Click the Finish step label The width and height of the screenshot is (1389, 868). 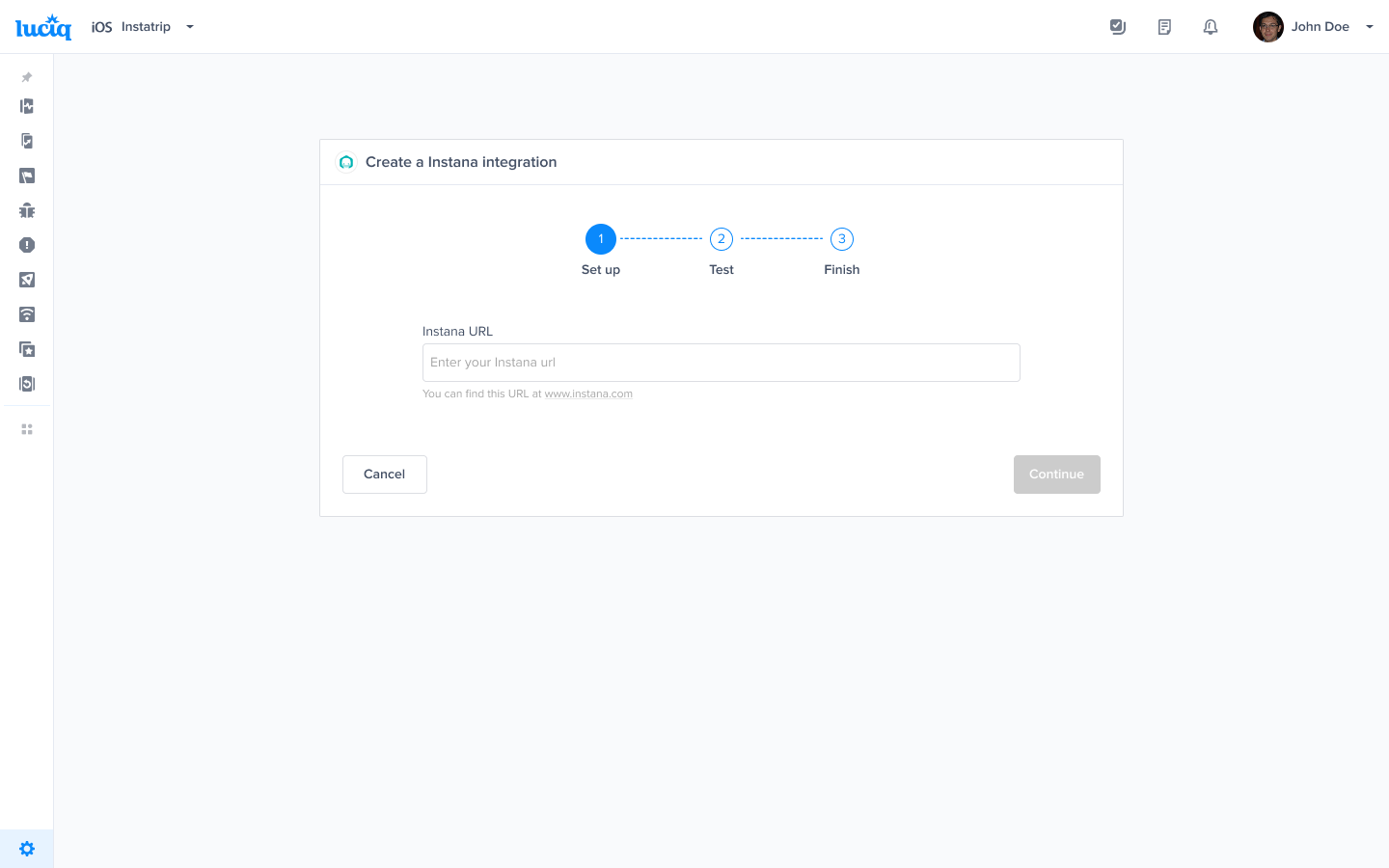coord(842,270)
